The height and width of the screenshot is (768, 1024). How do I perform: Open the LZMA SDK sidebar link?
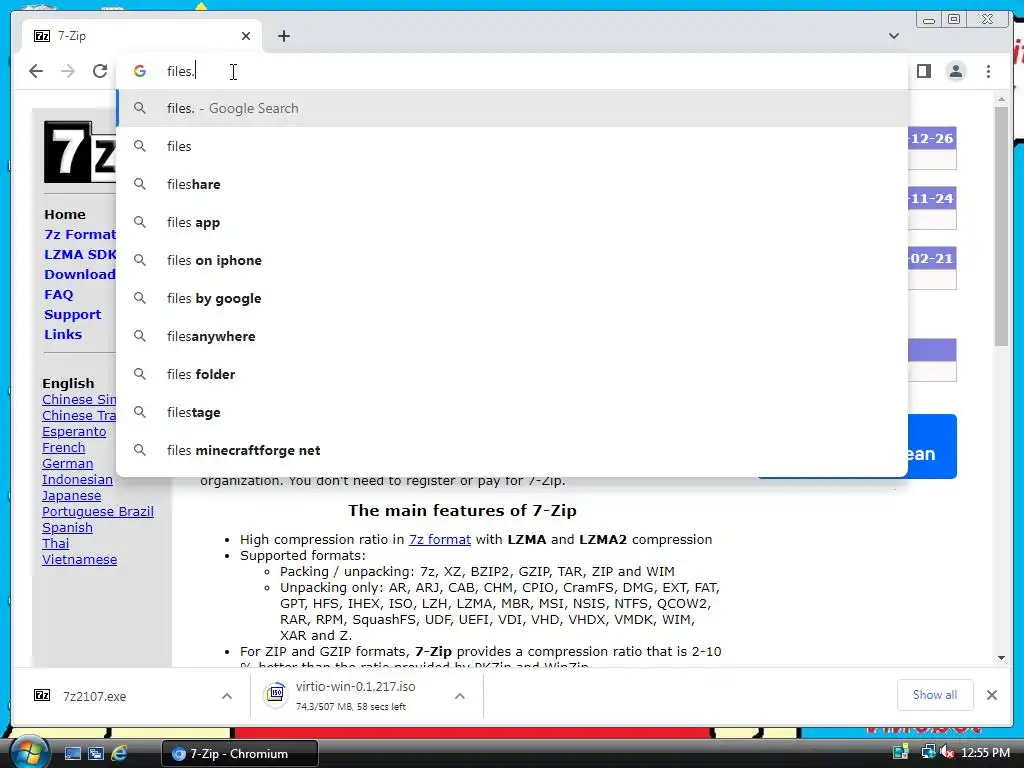(x=80, y=255)
